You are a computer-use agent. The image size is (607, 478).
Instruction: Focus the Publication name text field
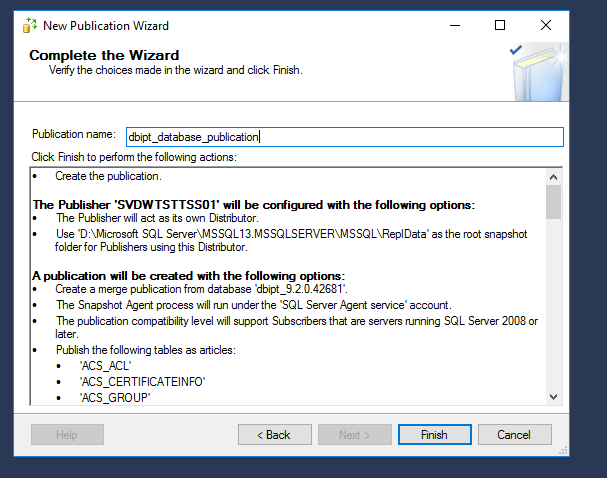[345, 137]
